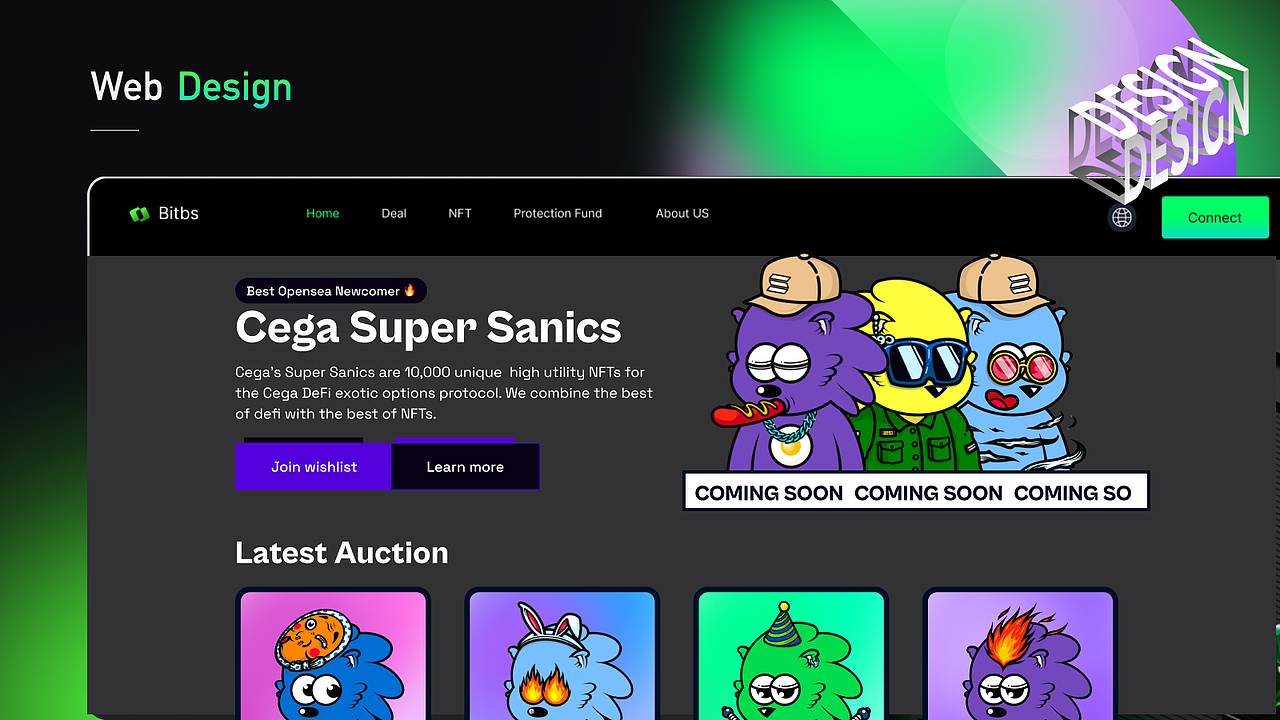Open the pink auction card with blue character
This screenshot has height=720, width=1280.
click(333, 652)
